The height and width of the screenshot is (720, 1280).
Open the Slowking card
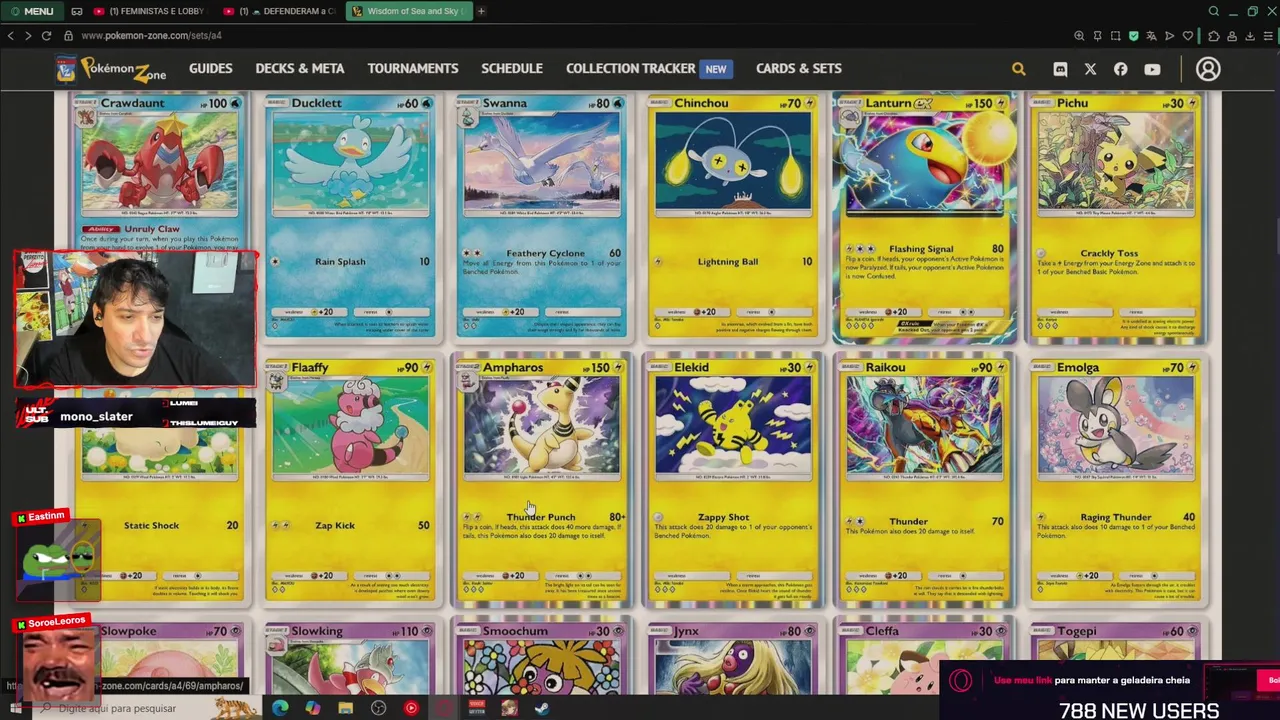351,657
